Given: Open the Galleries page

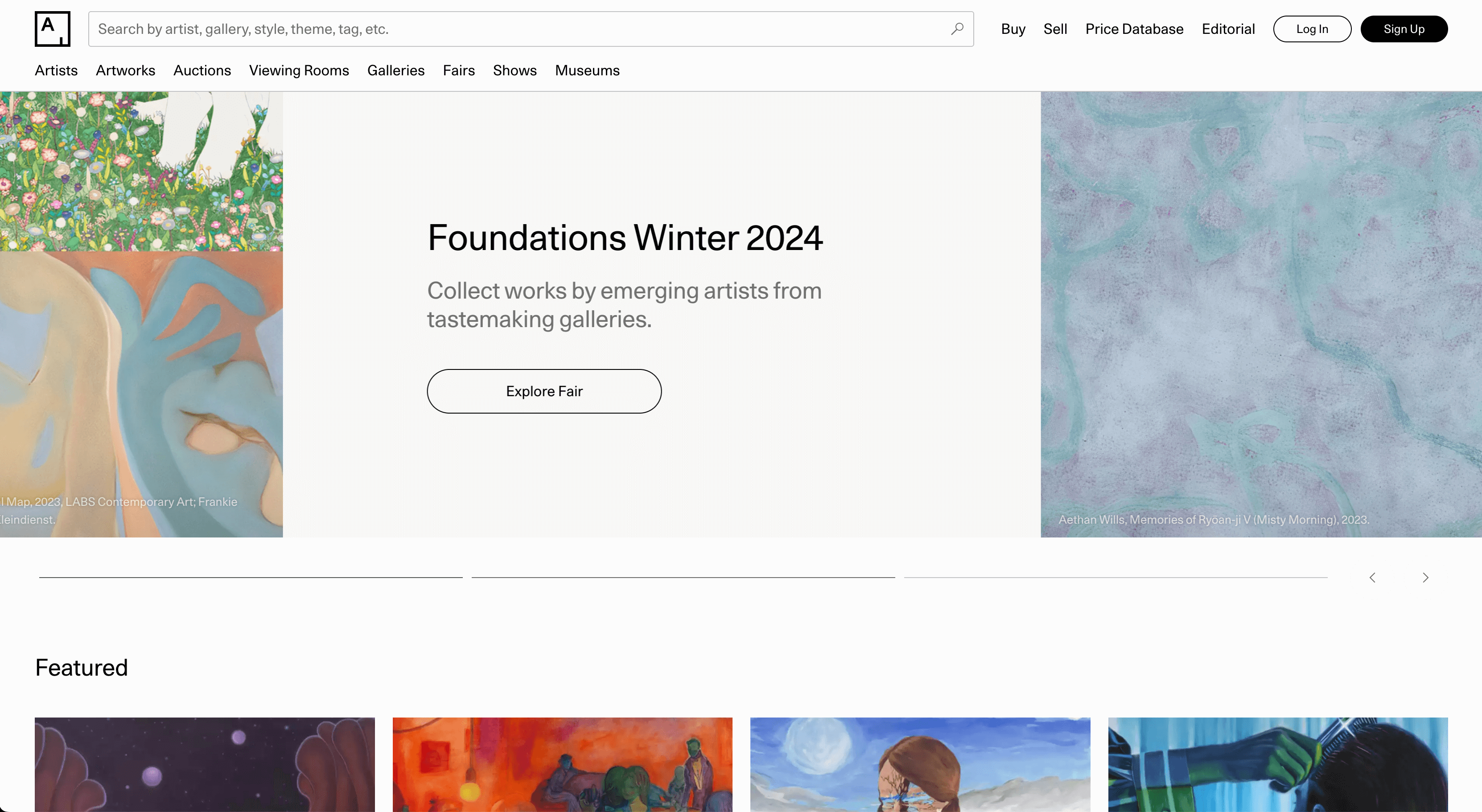Looking at the screenshot, I should pyautogui.click(x=396, y=70).
